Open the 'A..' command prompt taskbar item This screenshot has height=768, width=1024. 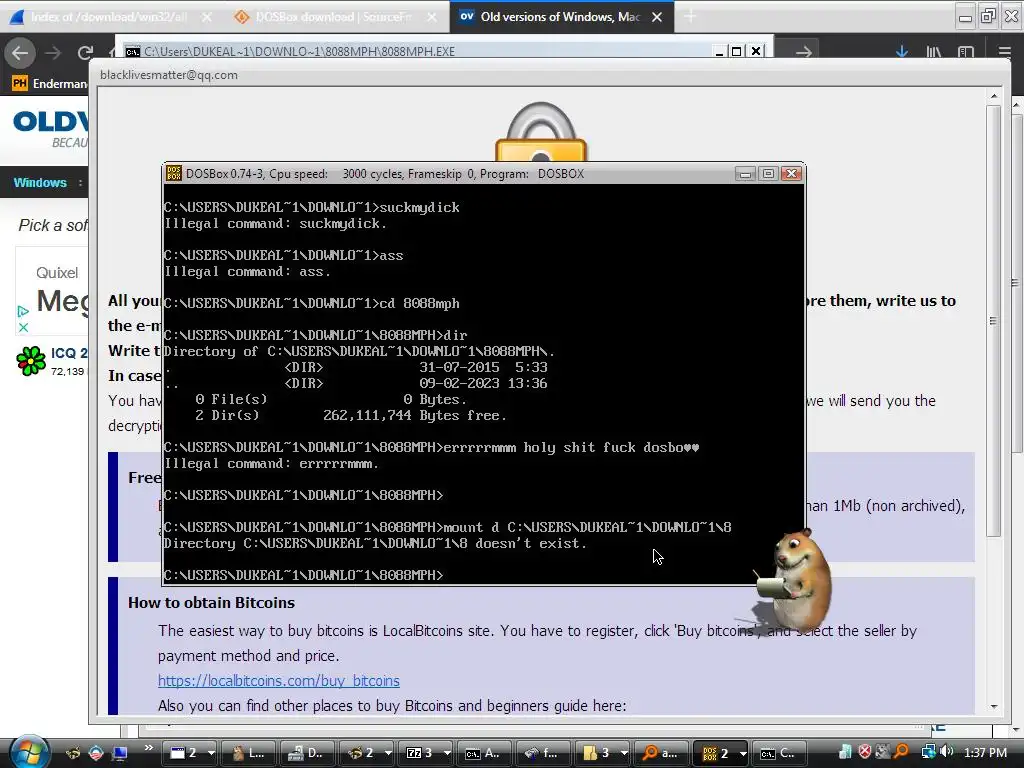[483, 753]
